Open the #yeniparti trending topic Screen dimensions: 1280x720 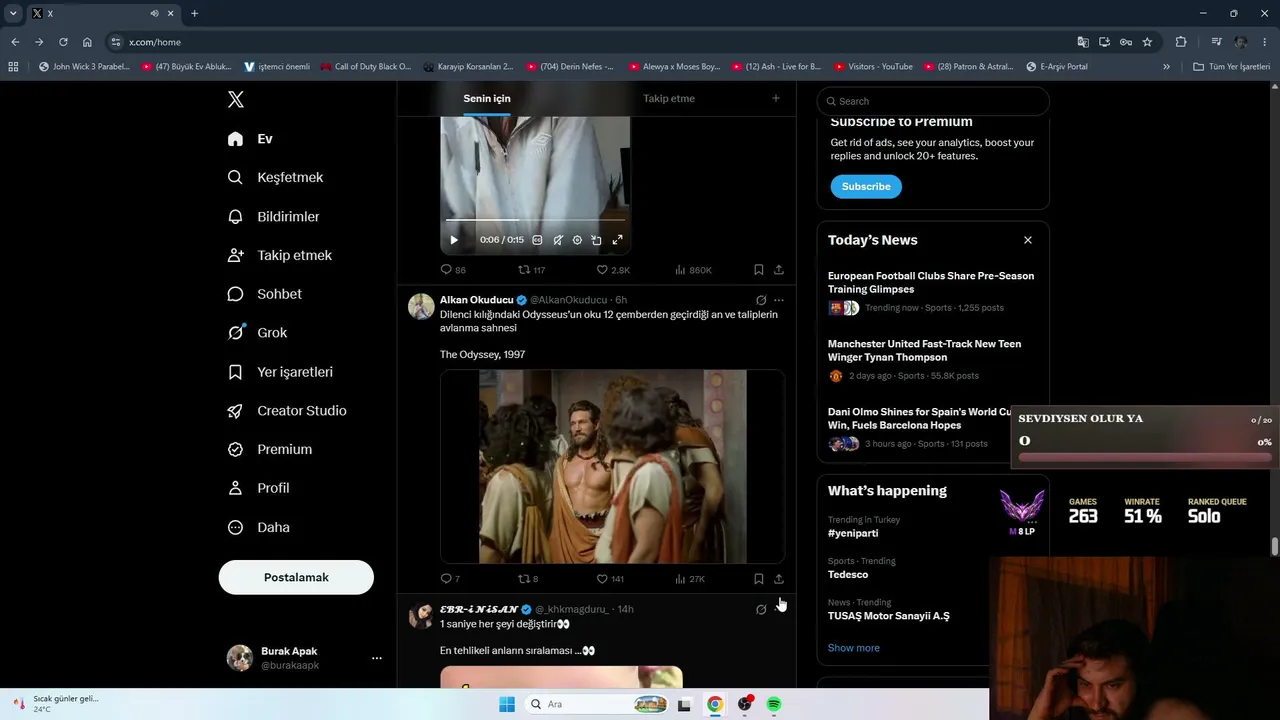853,533
